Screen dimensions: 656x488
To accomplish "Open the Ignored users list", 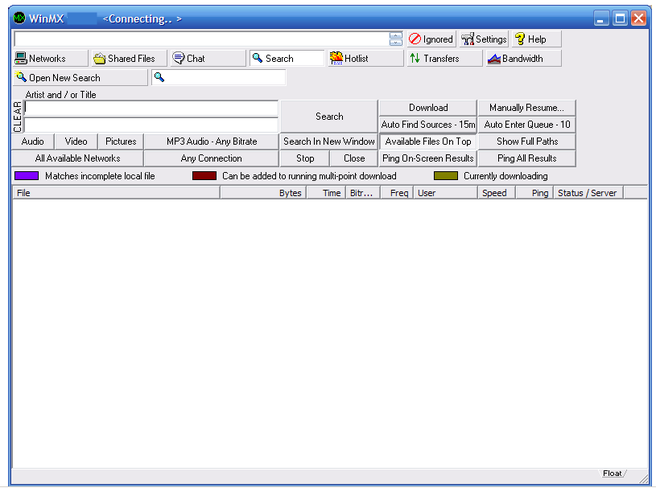I will [431, 39].
